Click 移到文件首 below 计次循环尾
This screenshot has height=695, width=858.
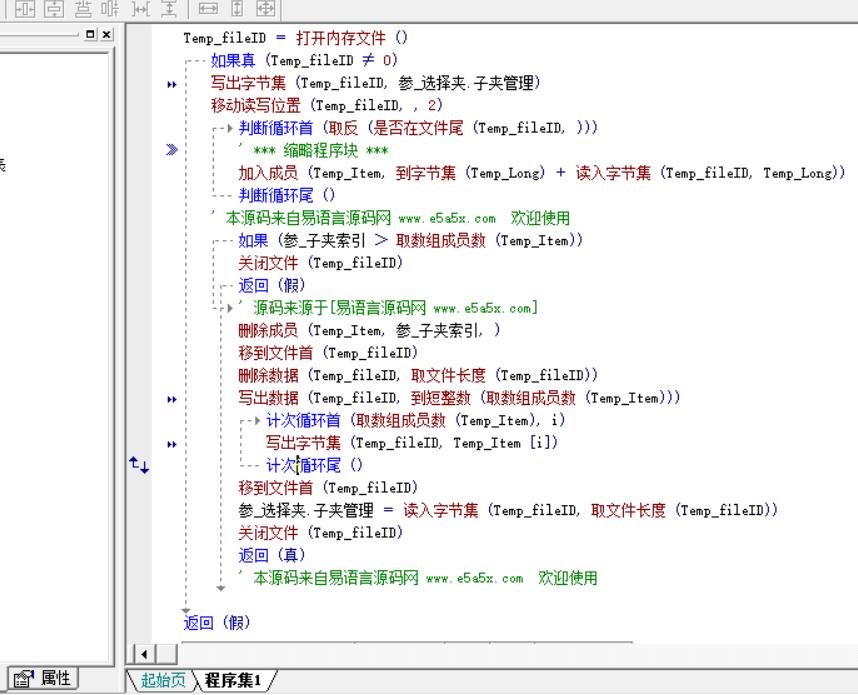tap(276, 488)
